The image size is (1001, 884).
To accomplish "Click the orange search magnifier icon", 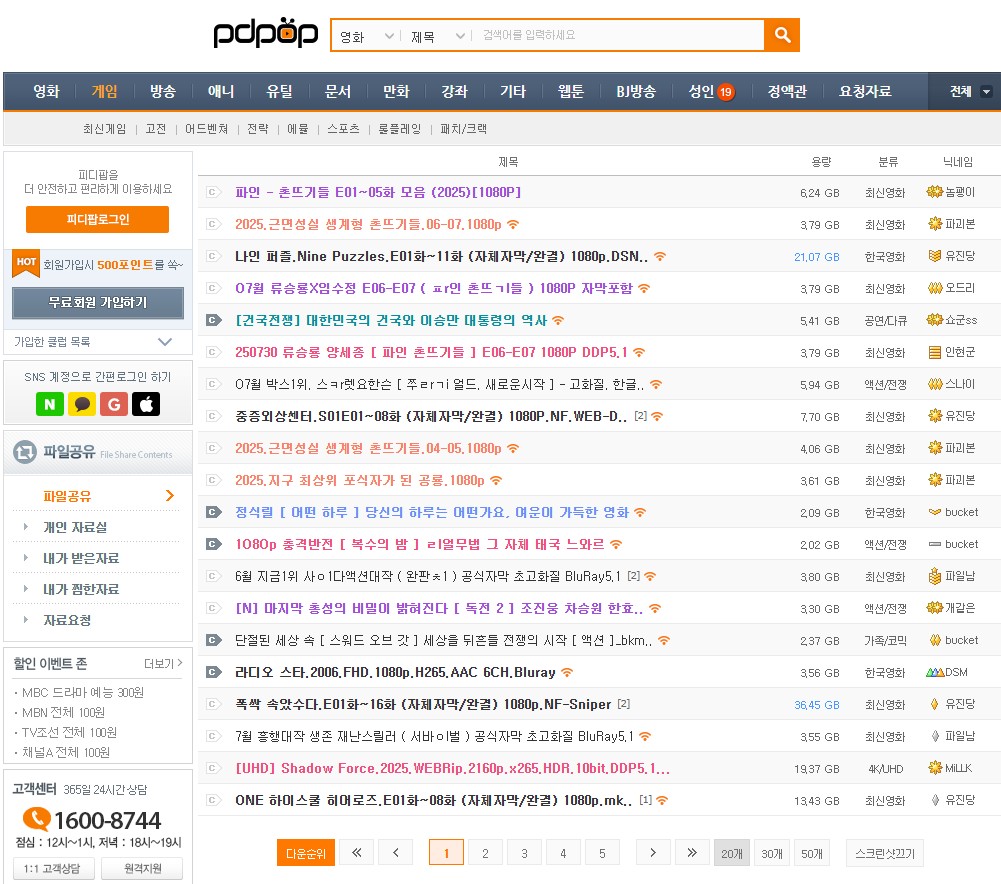I will tap(784, 34).
